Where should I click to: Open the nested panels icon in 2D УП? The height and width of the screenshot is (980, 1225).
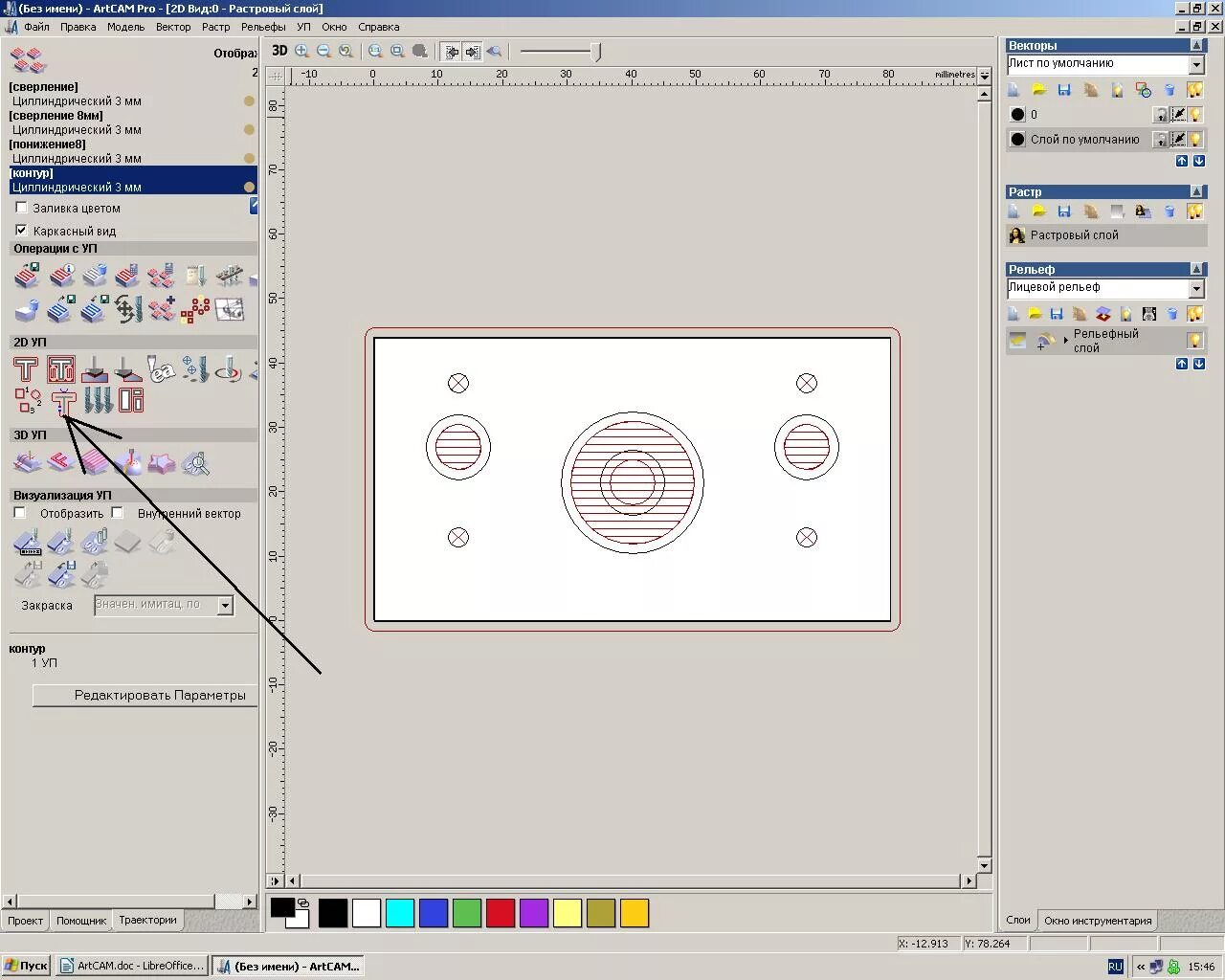(x=131, y=400)
